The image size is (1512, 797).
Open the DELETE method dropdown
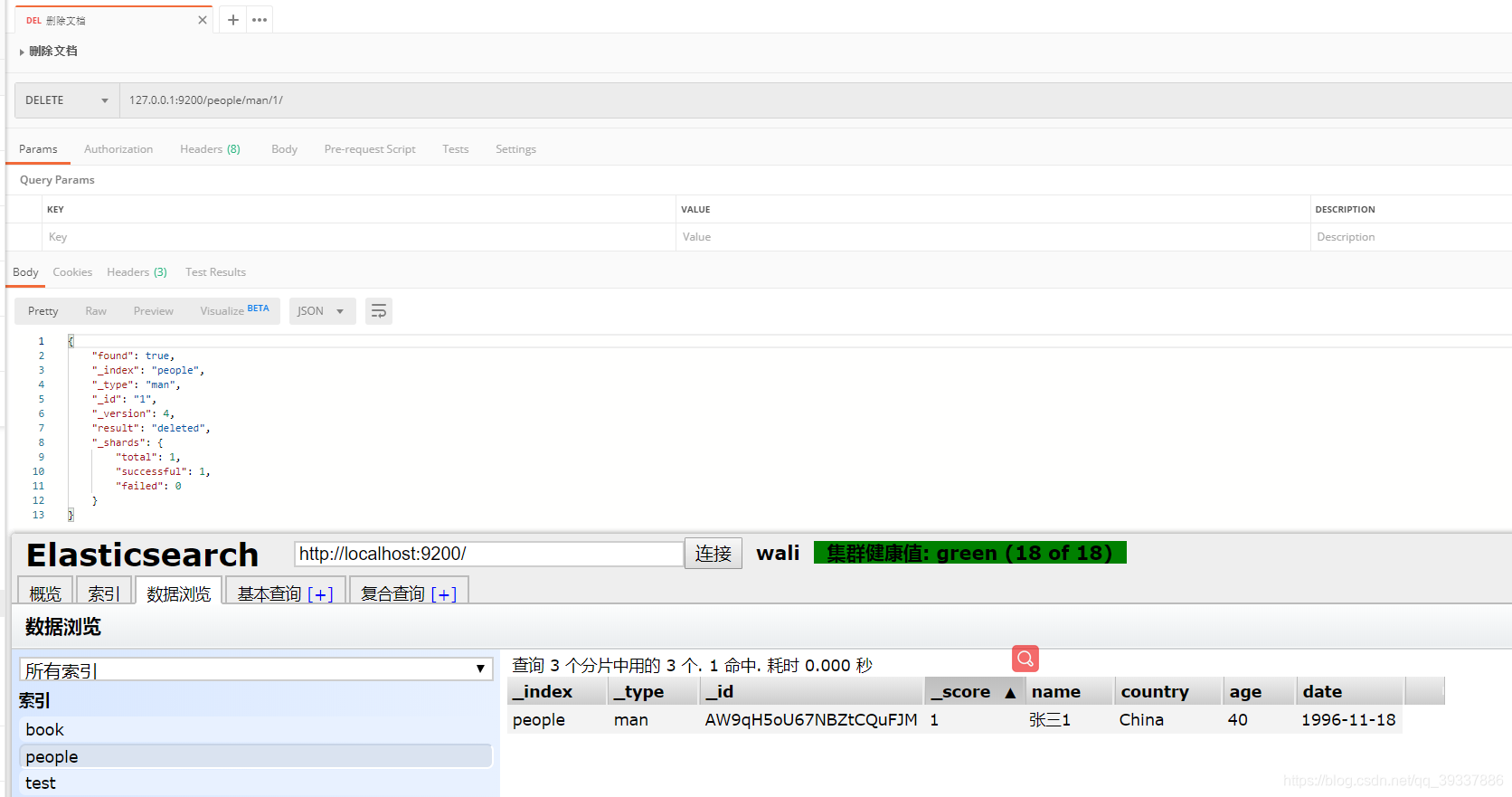67,100
